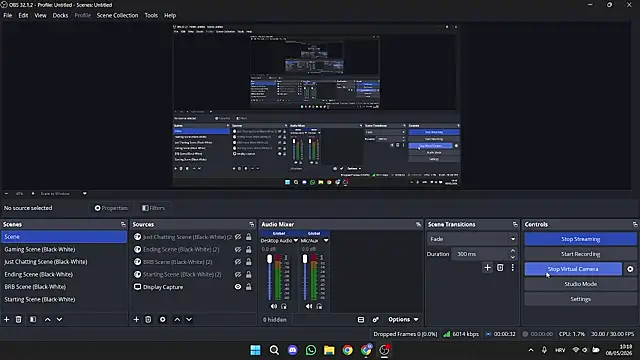Image resolution: width=640 pixels, height=360 pixels.
Task: Mute the Desktop Audio speaker icon
Action: [x=274, y=307]
